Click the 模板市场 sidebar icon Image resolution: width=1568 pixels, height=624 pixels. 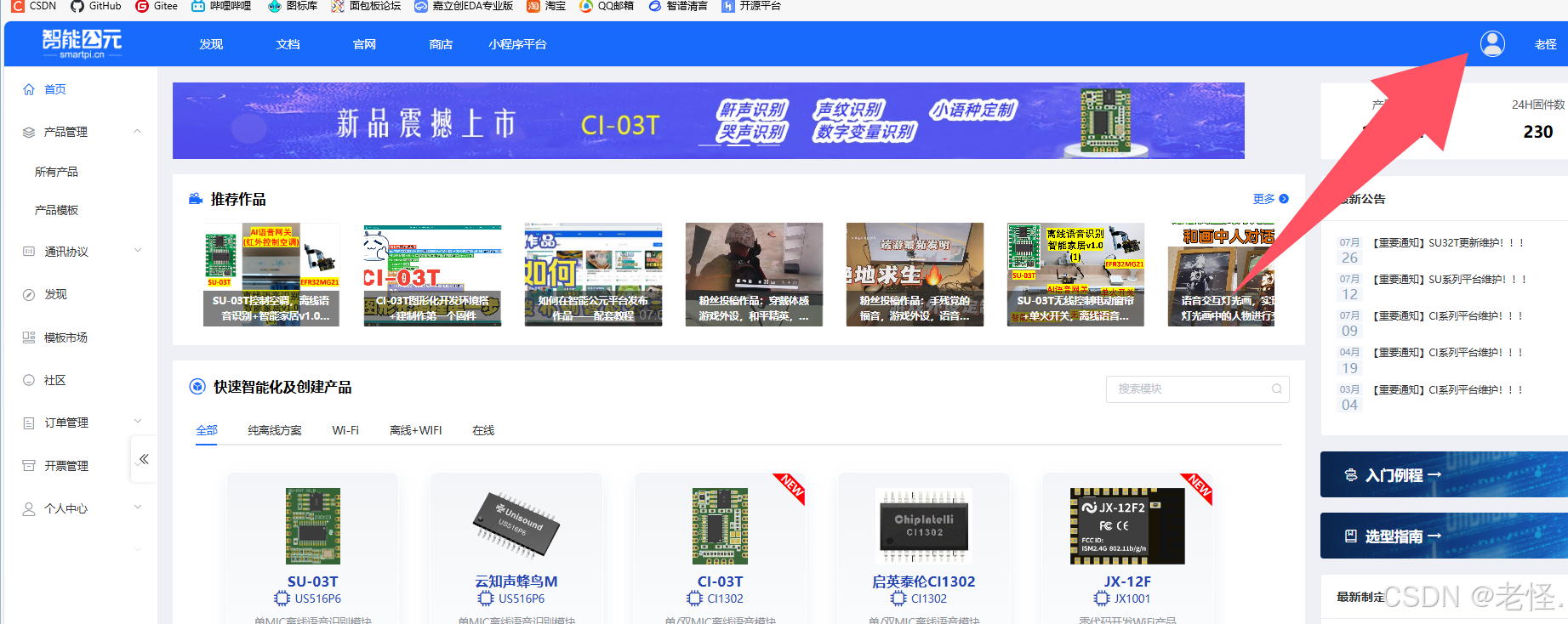[x=29, y=338]
